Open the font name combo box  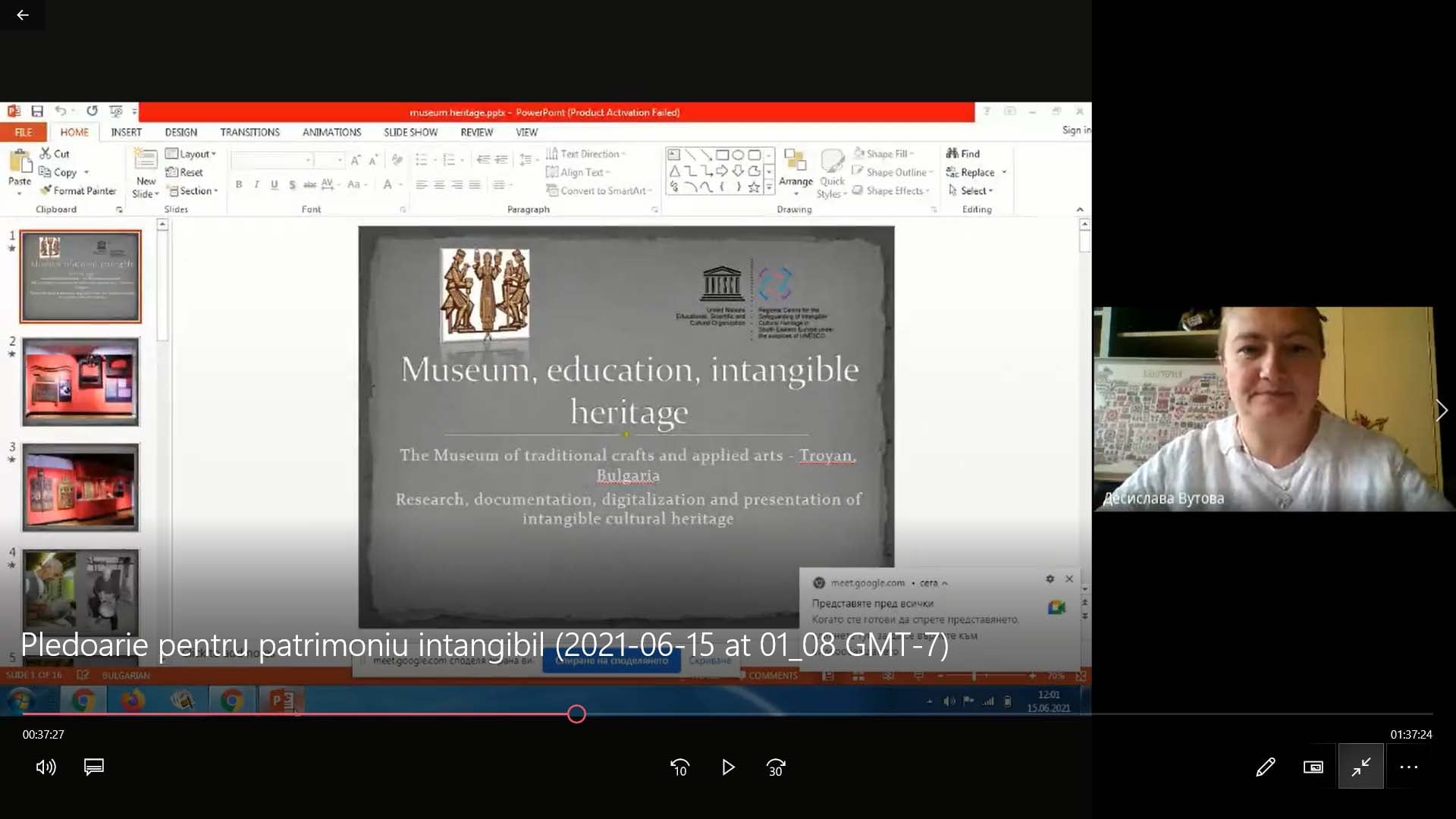(x=272, y=160)
